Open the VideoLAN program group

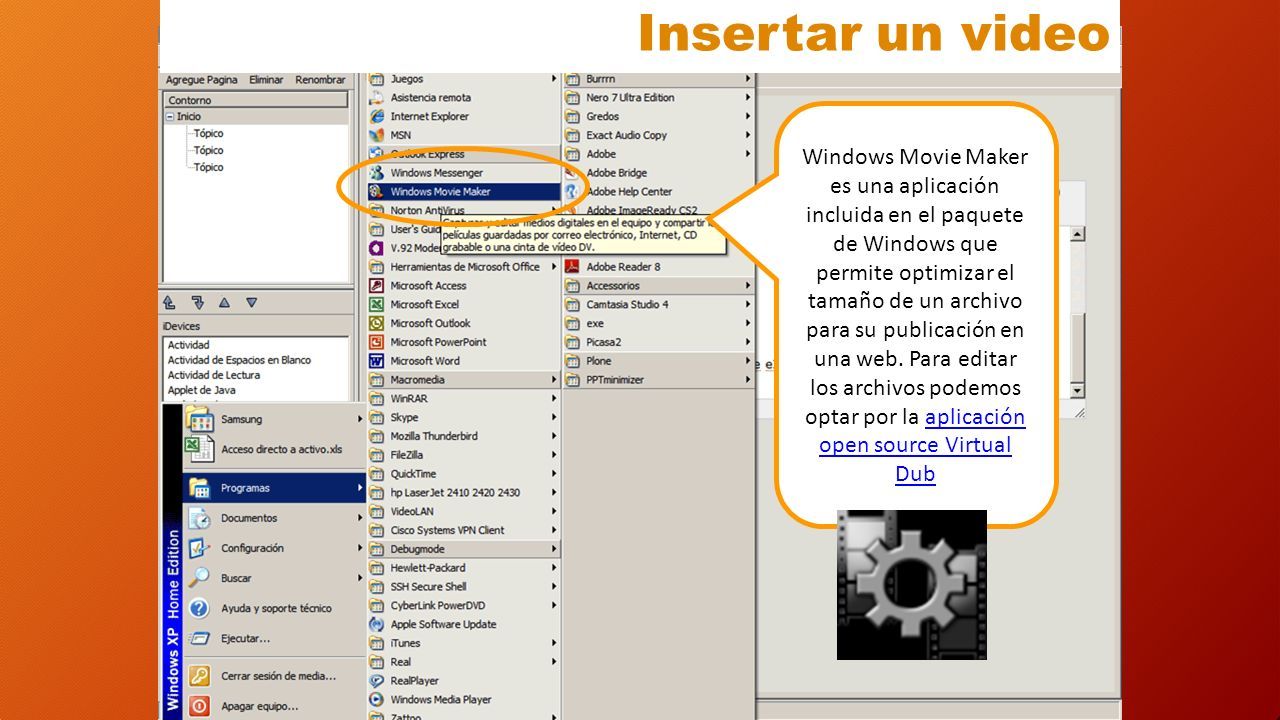coord(463,511)
